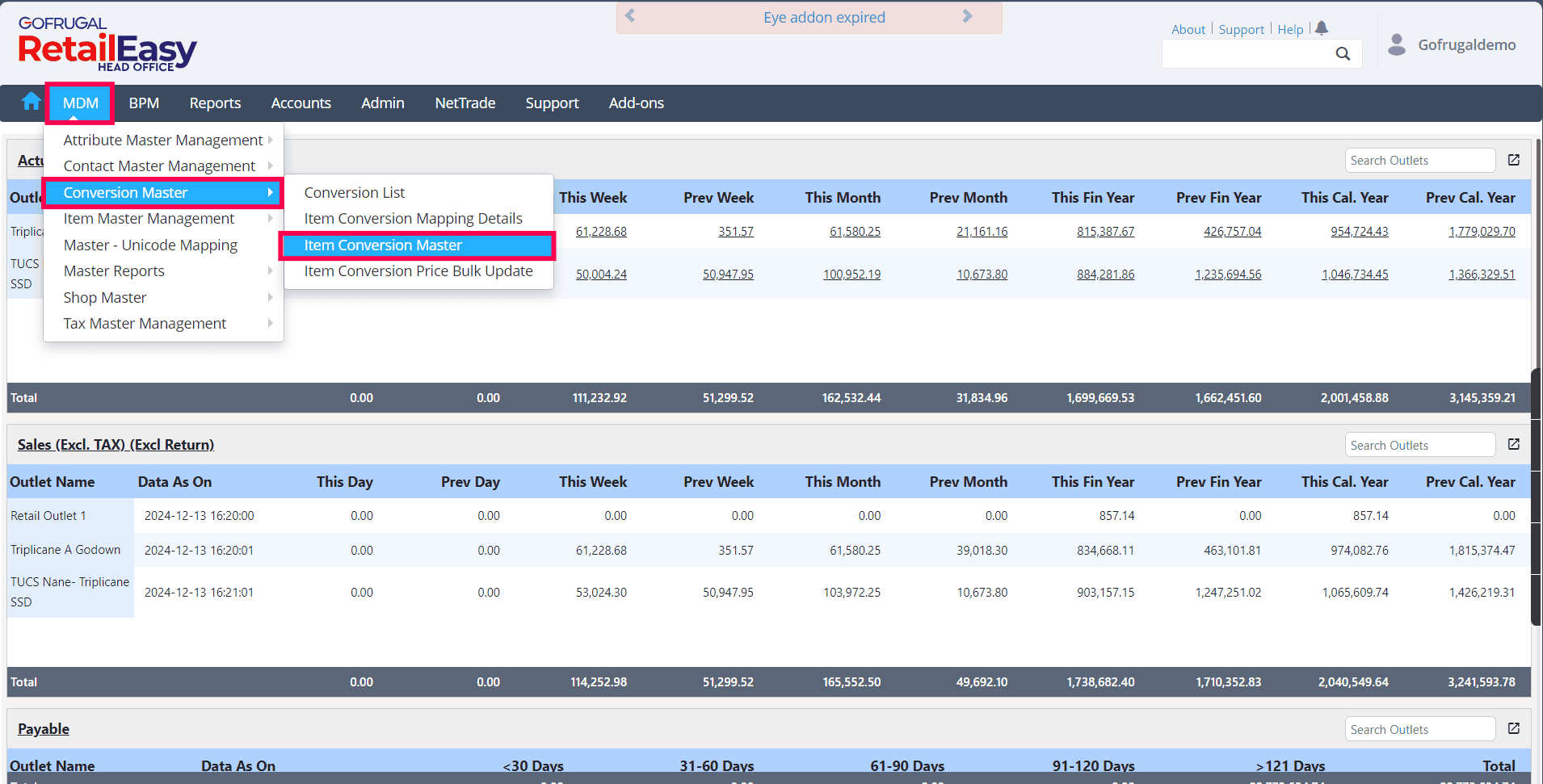Pop out the Payable panel

click(x=1514, y=728)
